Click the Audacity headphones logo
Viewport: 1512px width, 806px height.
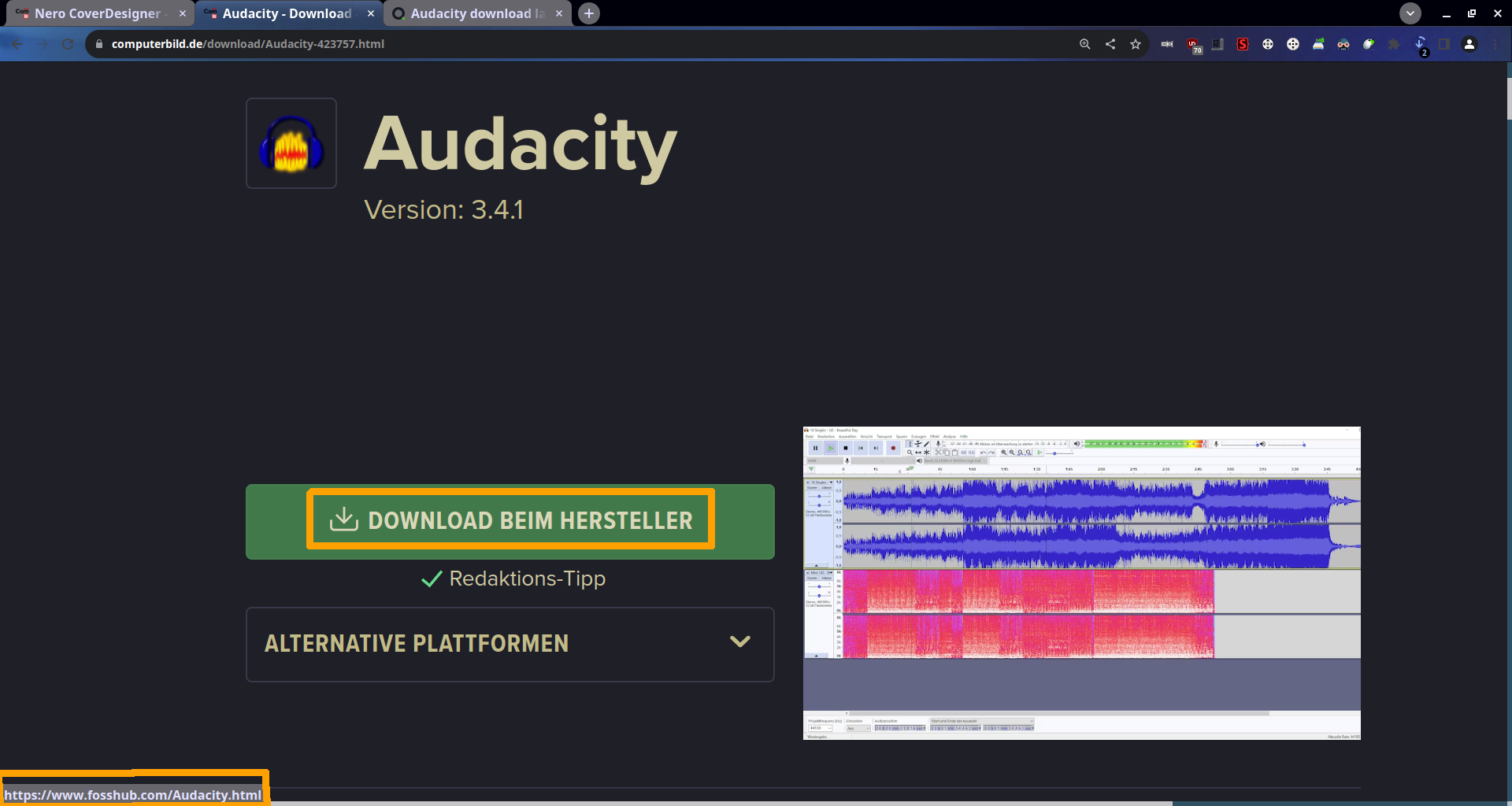(x=291, y=143)
